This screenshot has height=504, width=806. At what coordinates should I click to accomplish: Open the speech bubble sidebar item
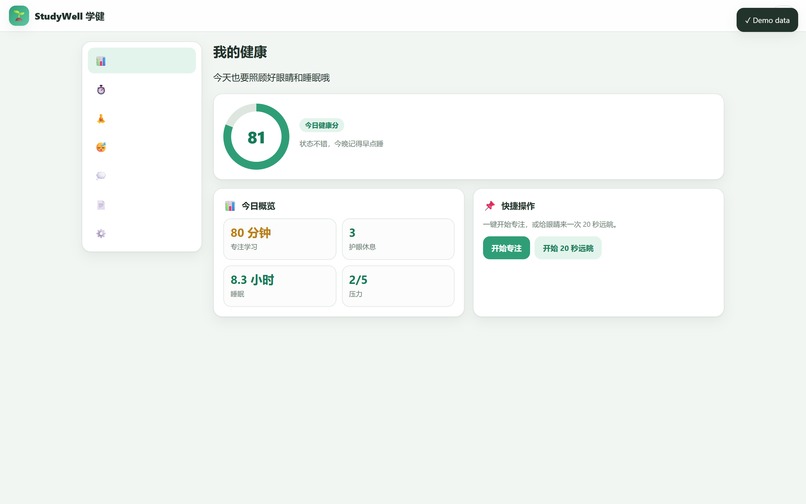pos(142,176)
